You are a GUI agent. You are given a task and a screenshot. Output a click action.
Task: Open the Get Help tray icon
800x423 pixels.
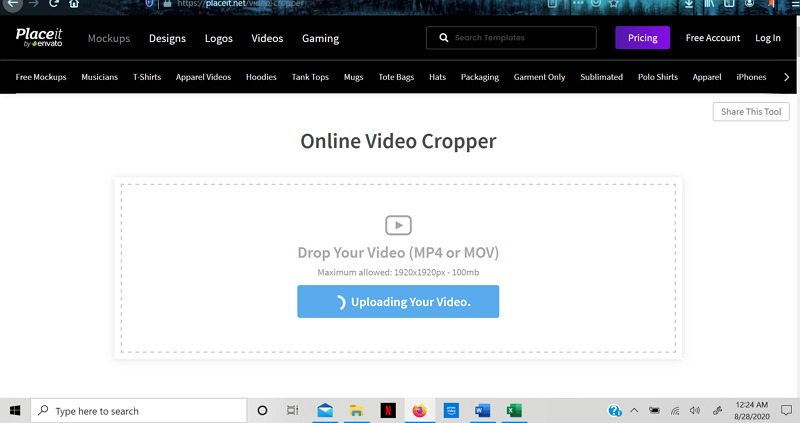pyautogui.click(x=614, y=411)
